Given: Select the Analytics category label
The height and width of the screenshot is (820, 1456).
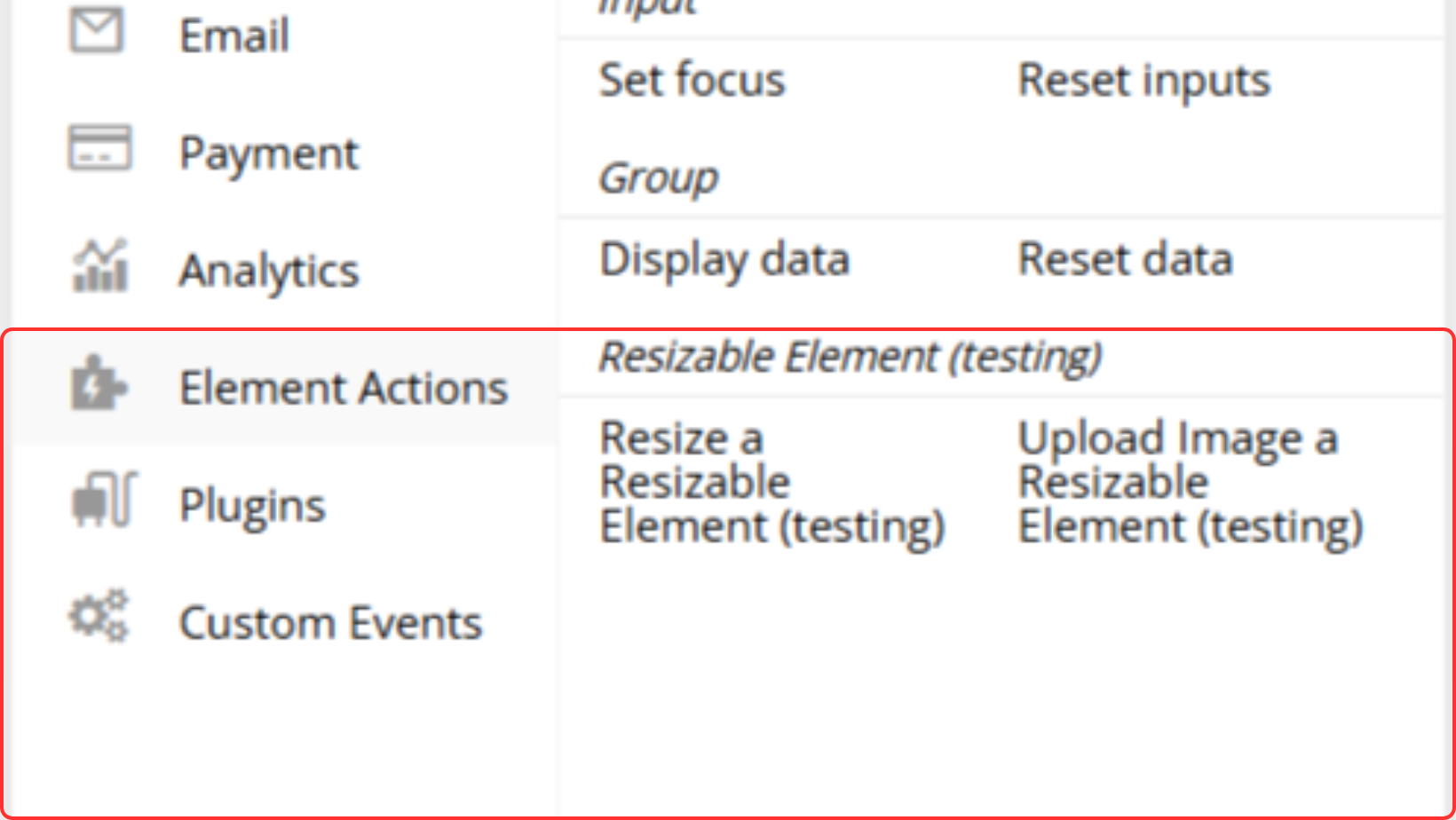Looking at the screenshot, I should coord(269,271).
